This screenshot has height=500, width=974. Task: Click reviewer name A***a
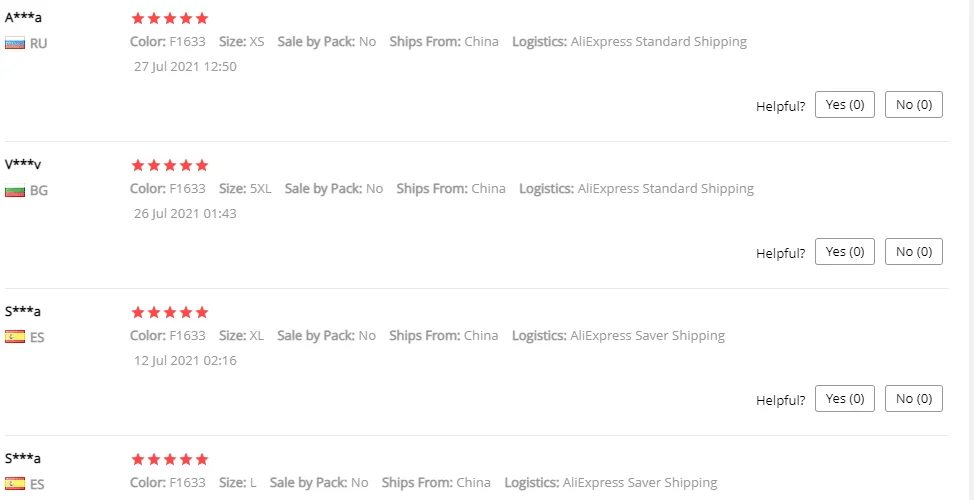(x=23, y=17)
